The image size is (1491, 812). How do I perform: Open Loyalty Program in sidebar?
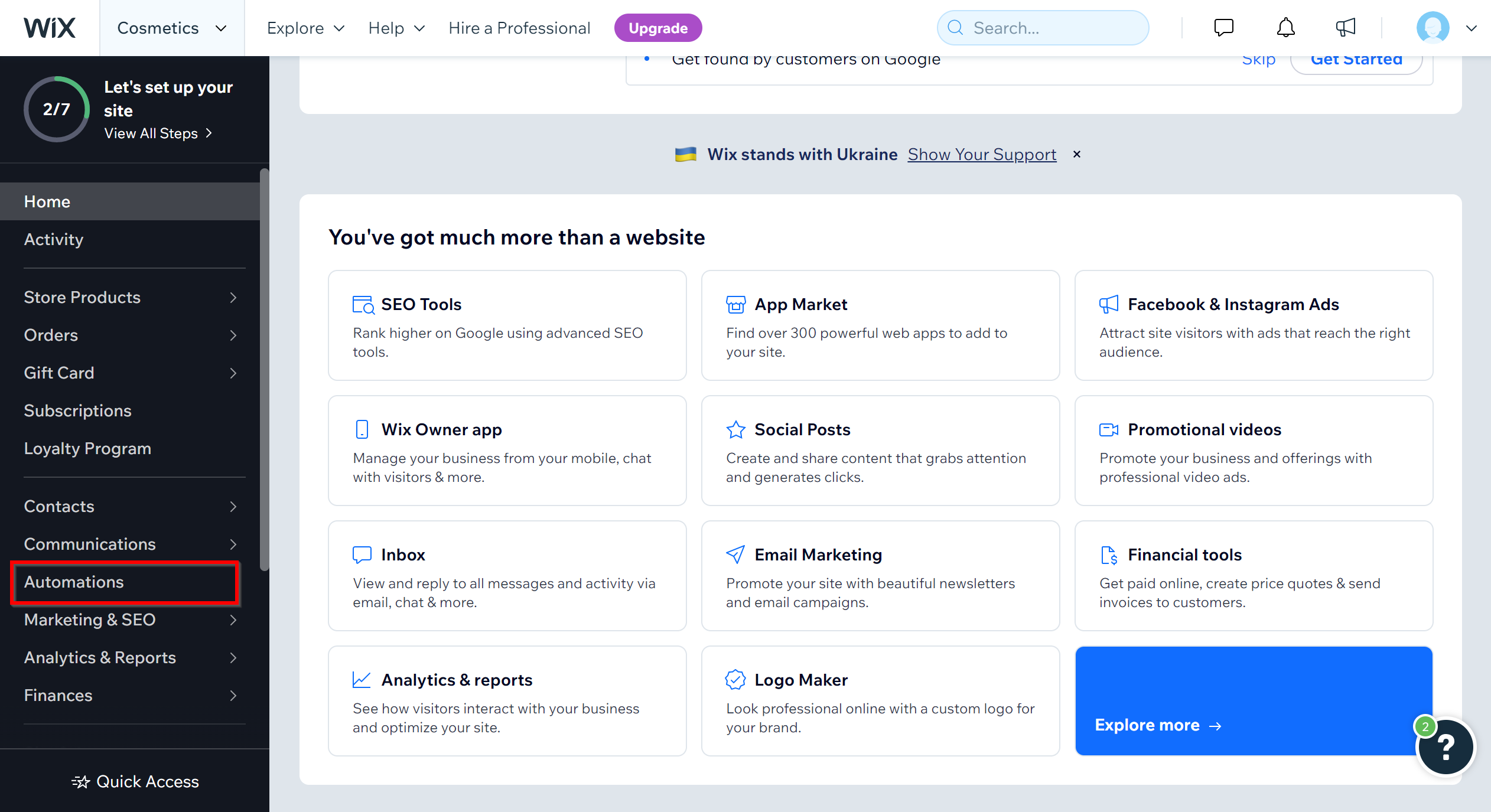point(130,448)
